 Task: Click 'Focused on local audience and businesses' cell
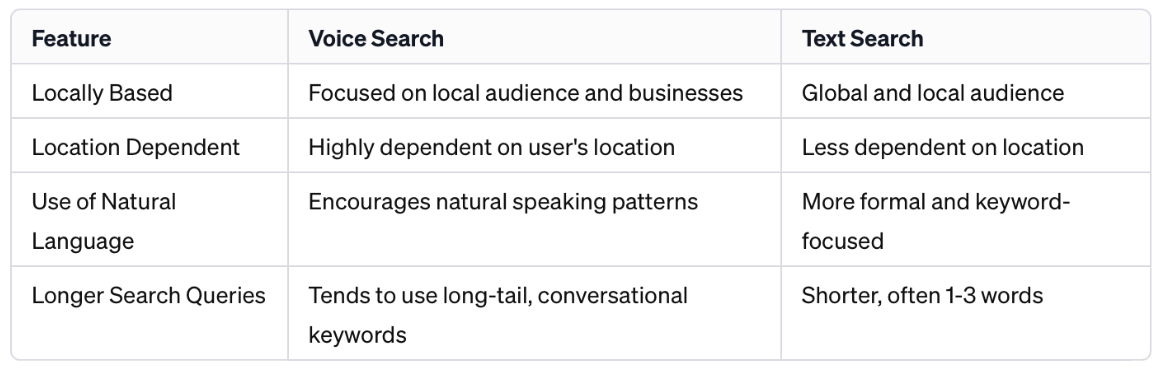[x=525, y=93]
